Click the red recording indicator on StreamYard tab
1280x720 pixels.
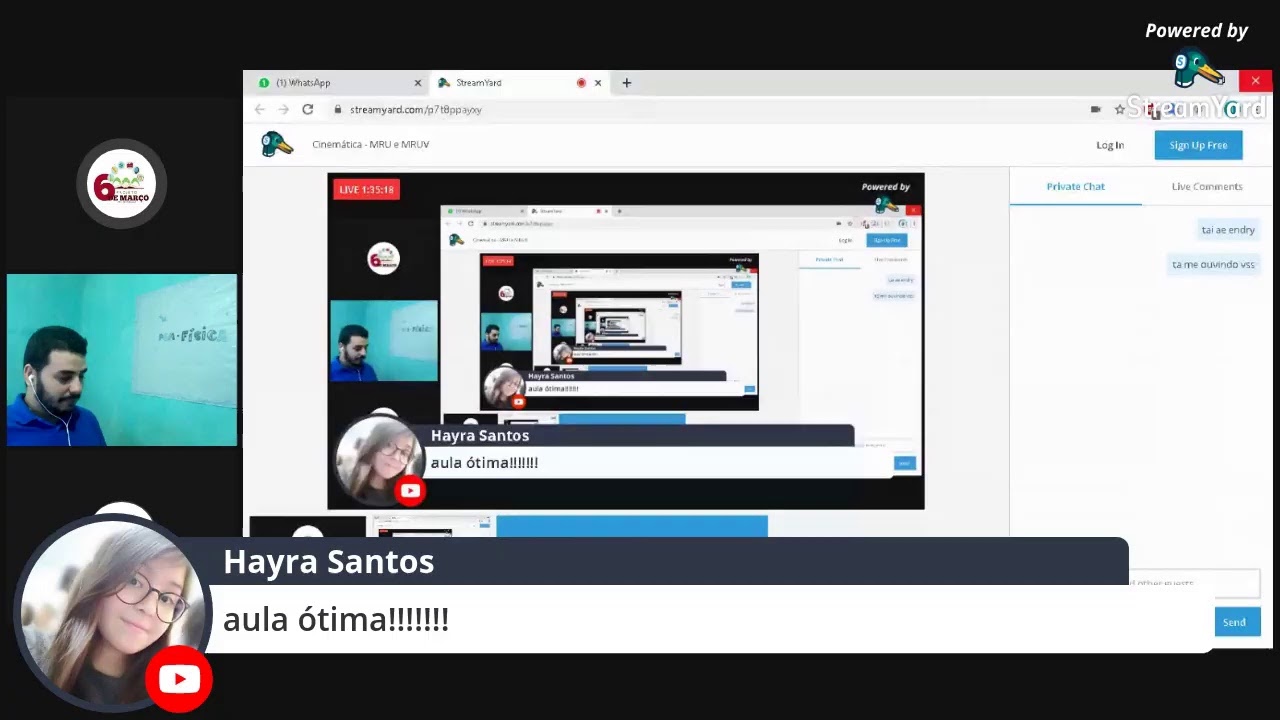581,83
